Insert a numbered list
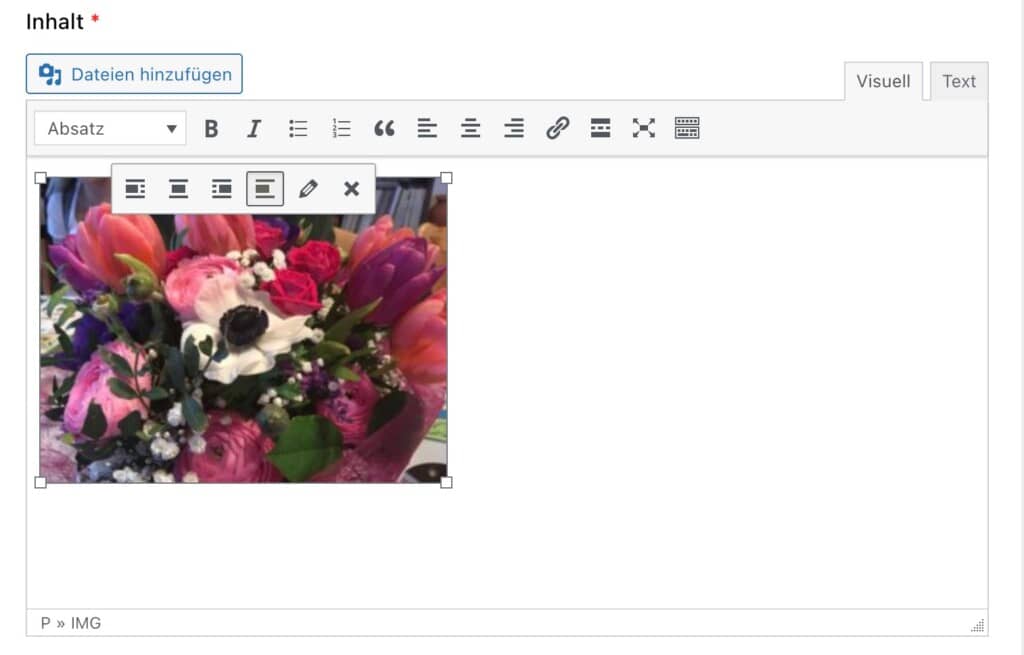1024x655 pixels. 341,129
